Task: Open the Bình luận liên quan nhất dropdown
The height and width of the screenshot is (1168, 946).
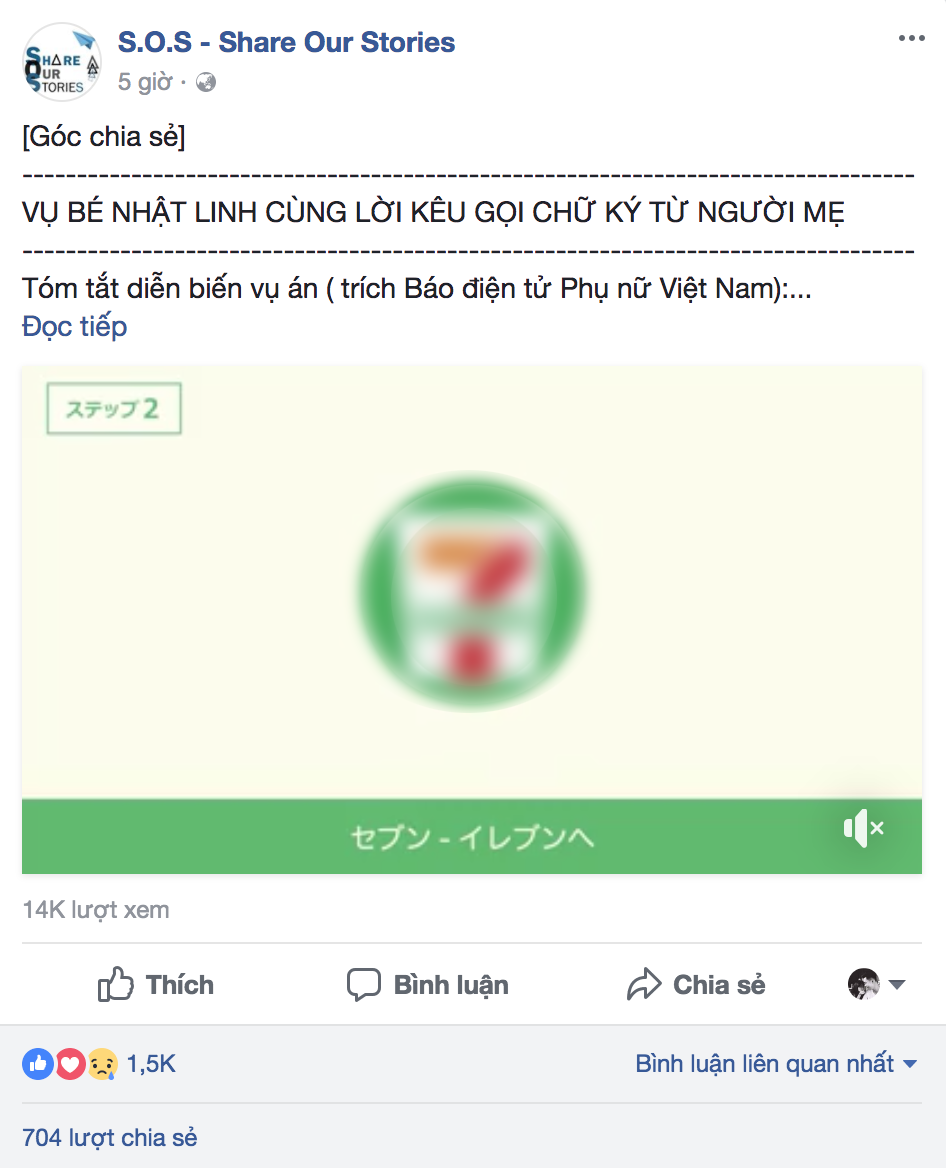Action: click(x=775, y=1064)
